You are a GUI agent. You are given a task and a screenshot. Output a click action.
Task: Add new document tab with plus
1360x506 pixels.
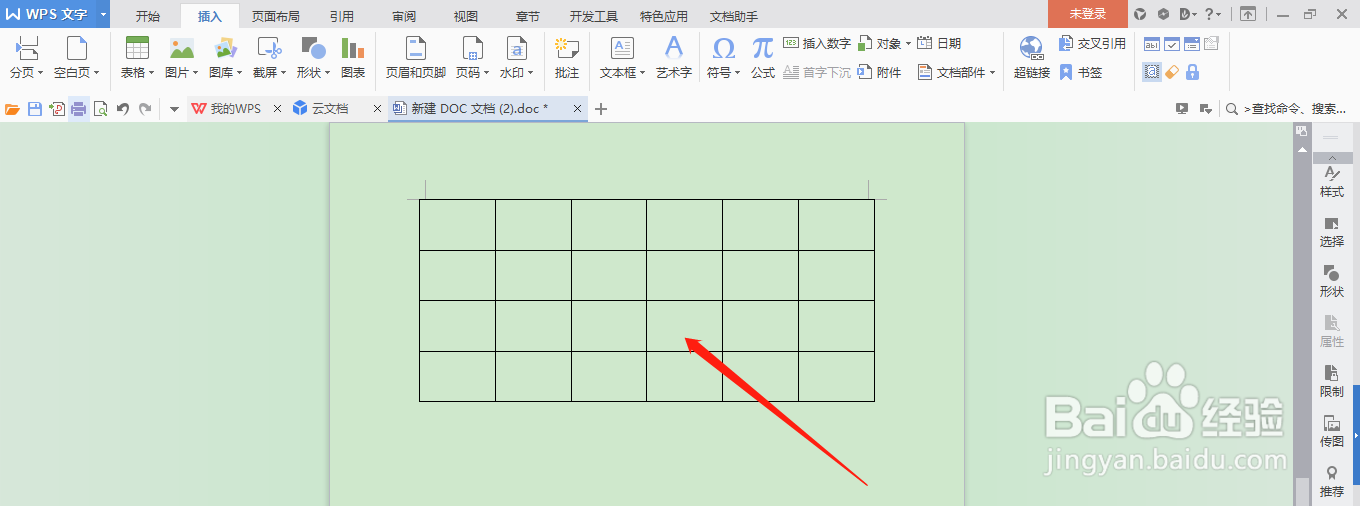(601, 109)
